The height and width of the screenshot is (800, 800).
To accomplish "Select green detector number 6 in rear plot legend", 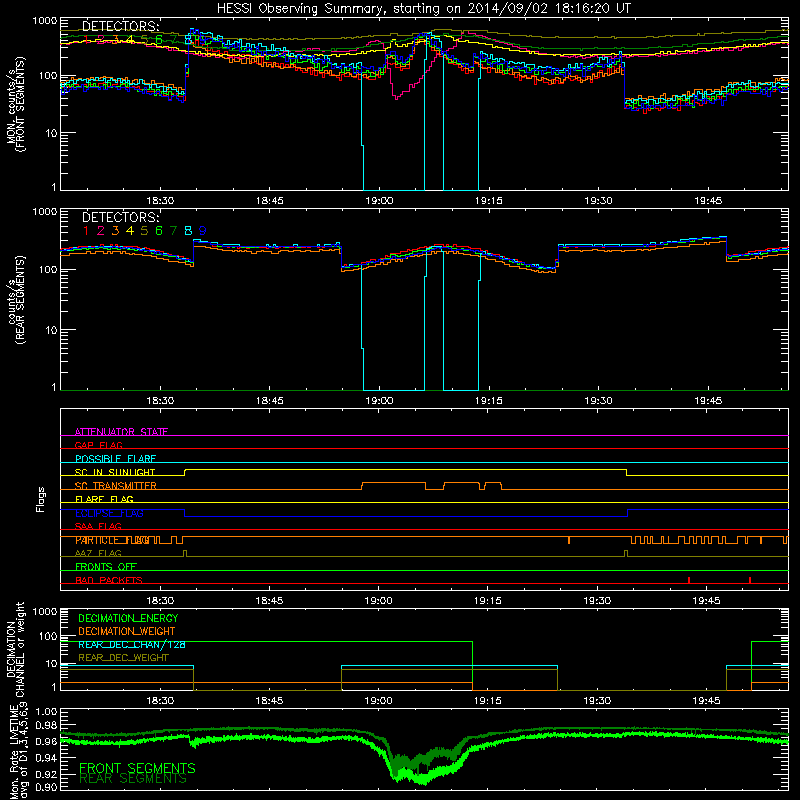I will [159, 231].
